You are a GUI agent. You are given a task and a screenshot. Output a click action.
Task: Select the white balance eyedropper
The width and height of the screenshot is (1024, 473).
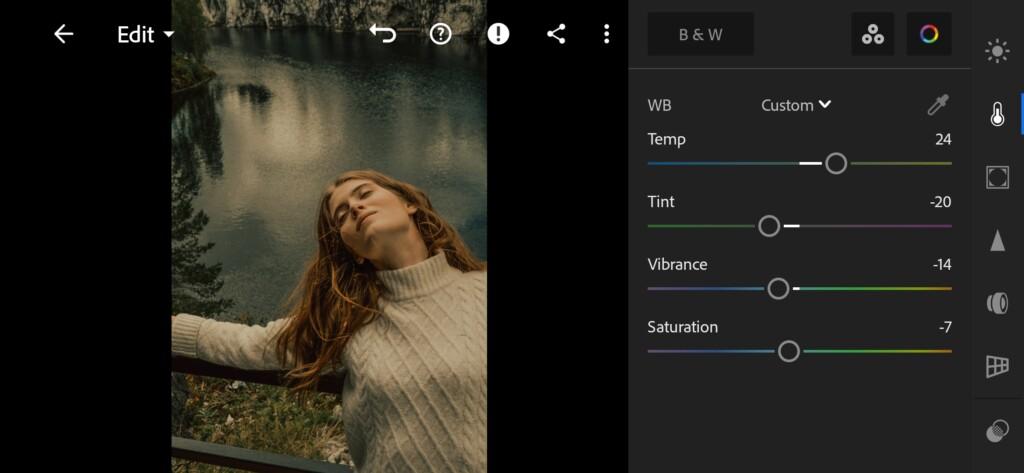(x=938, y=105)
